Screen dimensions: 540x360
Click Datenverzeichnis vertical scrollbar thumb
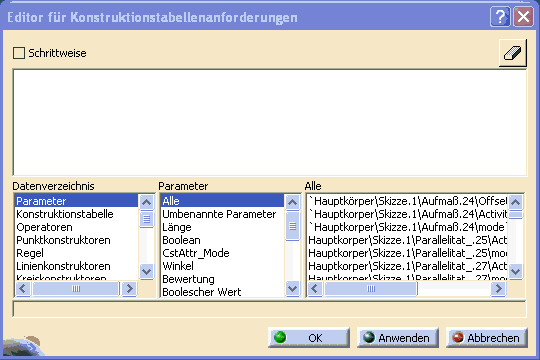(x=146, y=219)
